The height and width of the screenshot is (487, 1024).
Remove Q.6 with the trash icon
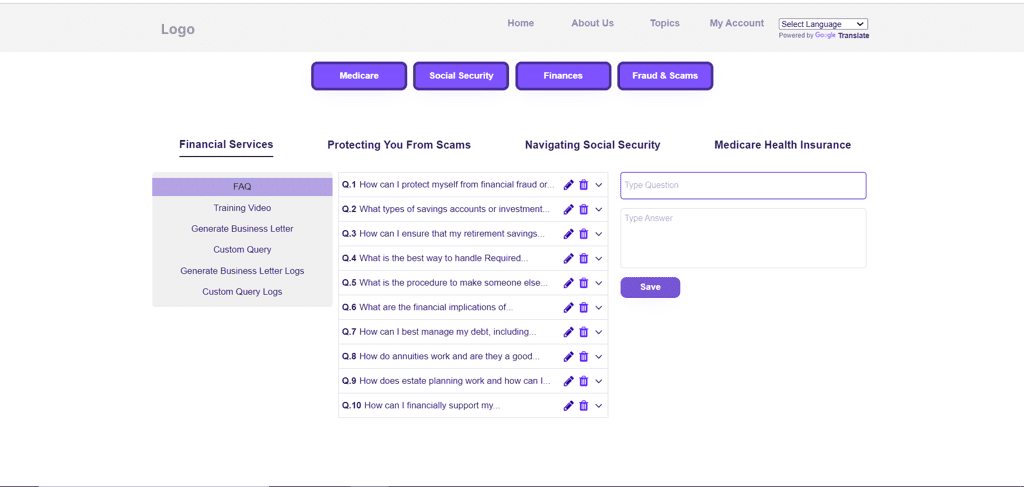tap(584, 308)
